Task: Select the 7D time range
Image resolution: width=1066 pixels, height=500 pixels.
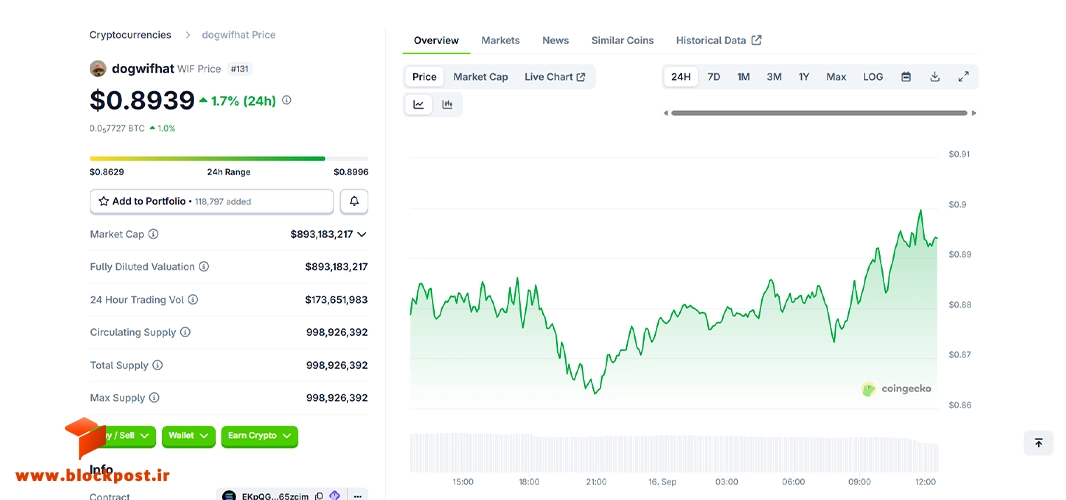Action: (x=714, y=77)
